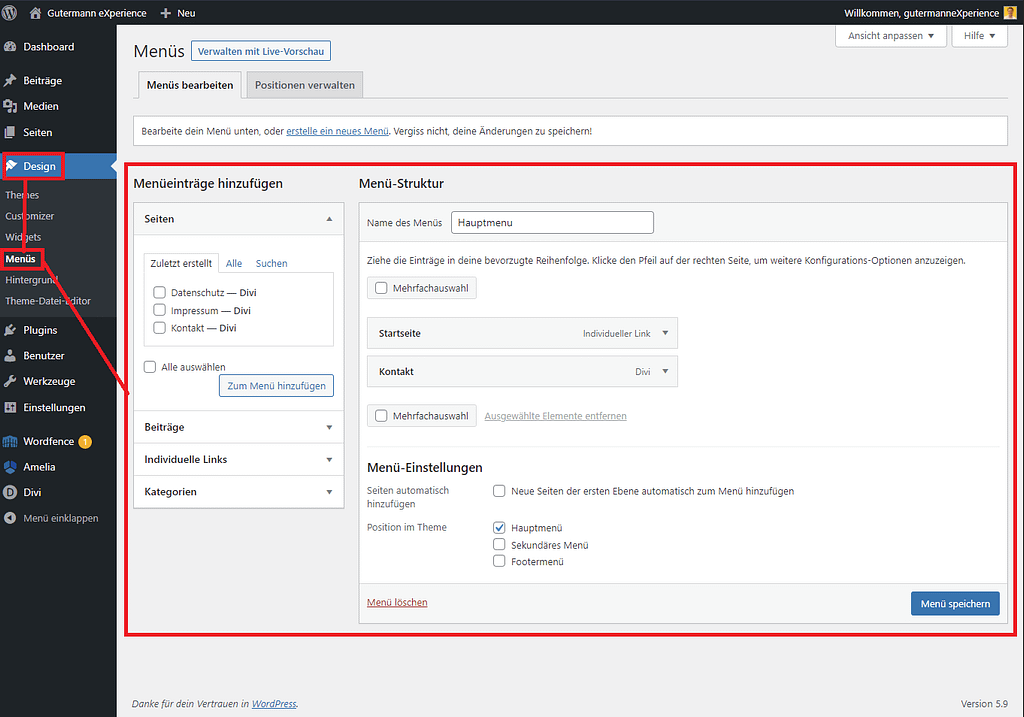Open Wordfence via its shield icon
The height and width of the screenshot is (717, 1024).
(11, 441)
